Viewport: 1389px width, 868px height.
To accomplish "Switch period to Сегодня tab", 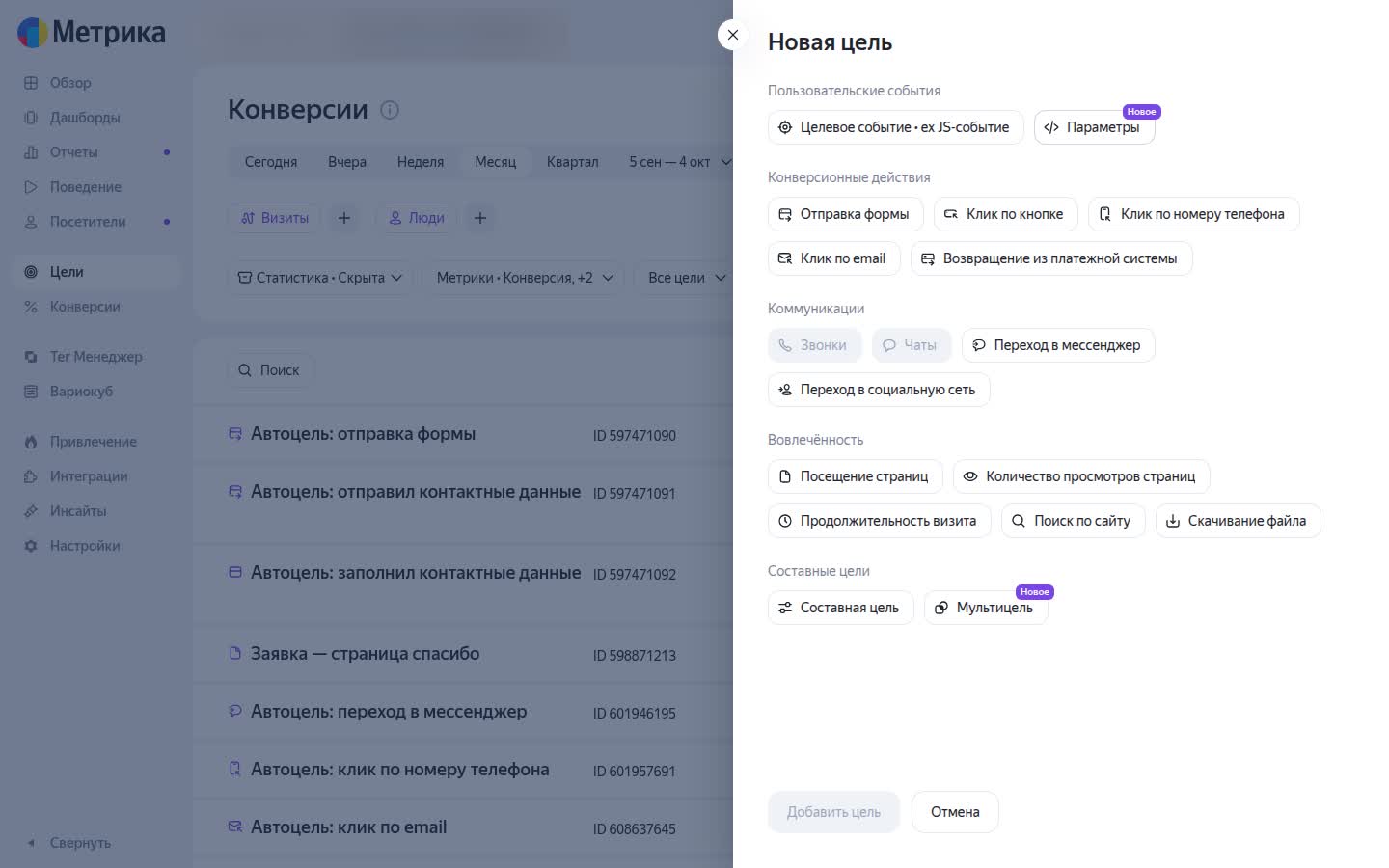I will [x=271, y=162].
